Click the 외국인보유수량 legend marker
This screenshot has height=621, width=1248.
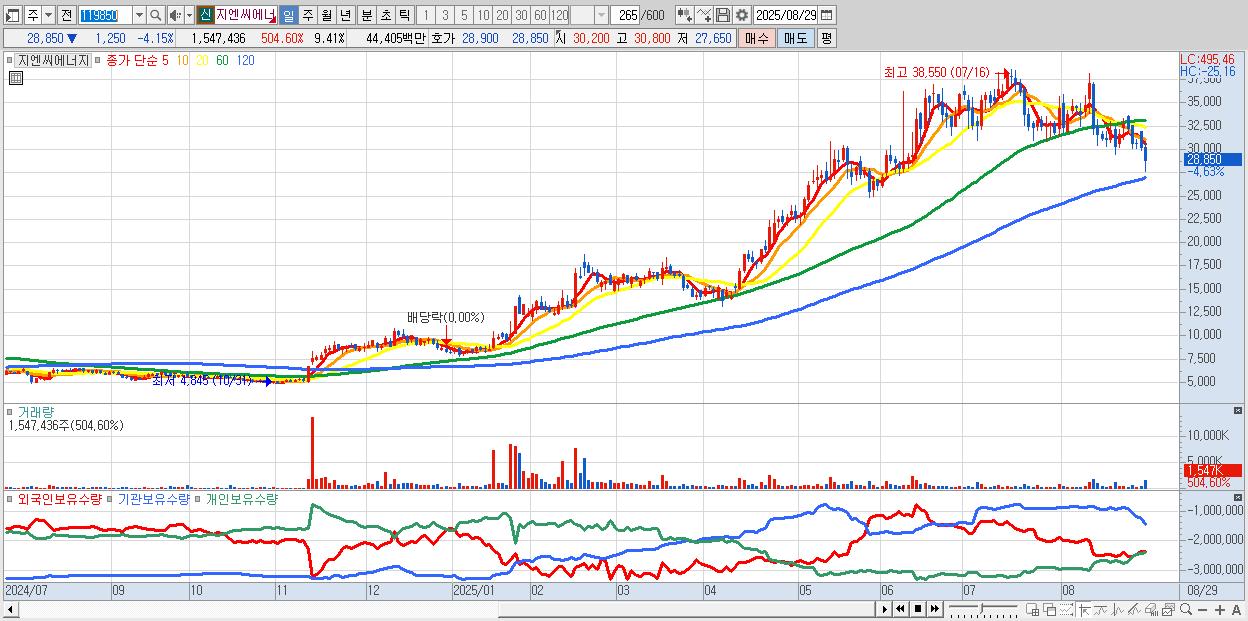[x=11, y=498]
